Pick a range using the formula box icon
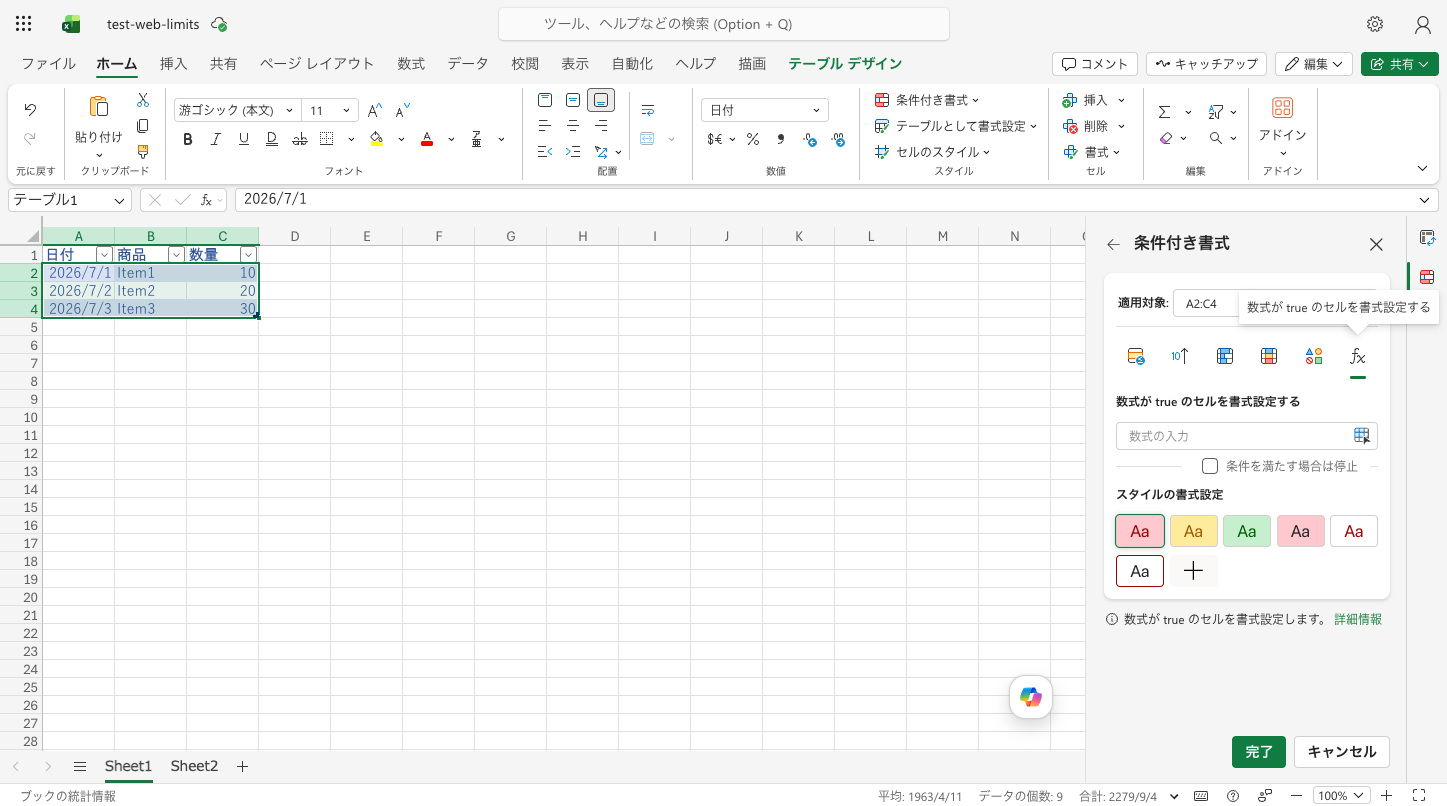 (x=1362, y=436)
